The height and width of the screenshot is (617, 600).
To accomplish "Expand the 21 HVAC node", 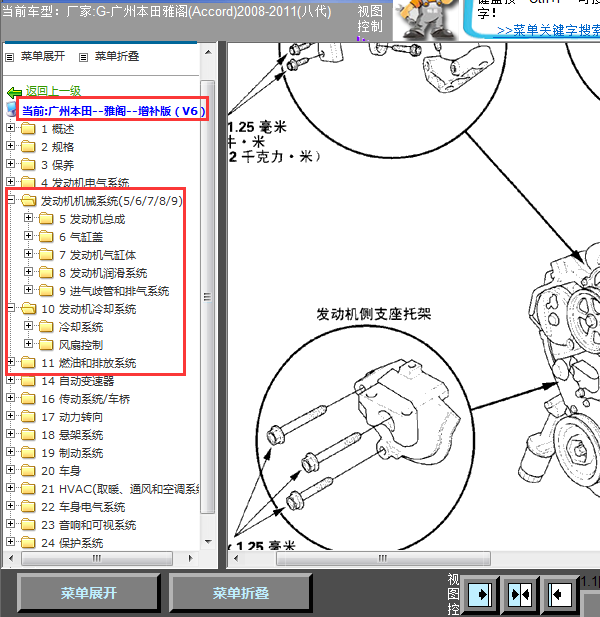I will pyautogui.click(x=11, y=488).
